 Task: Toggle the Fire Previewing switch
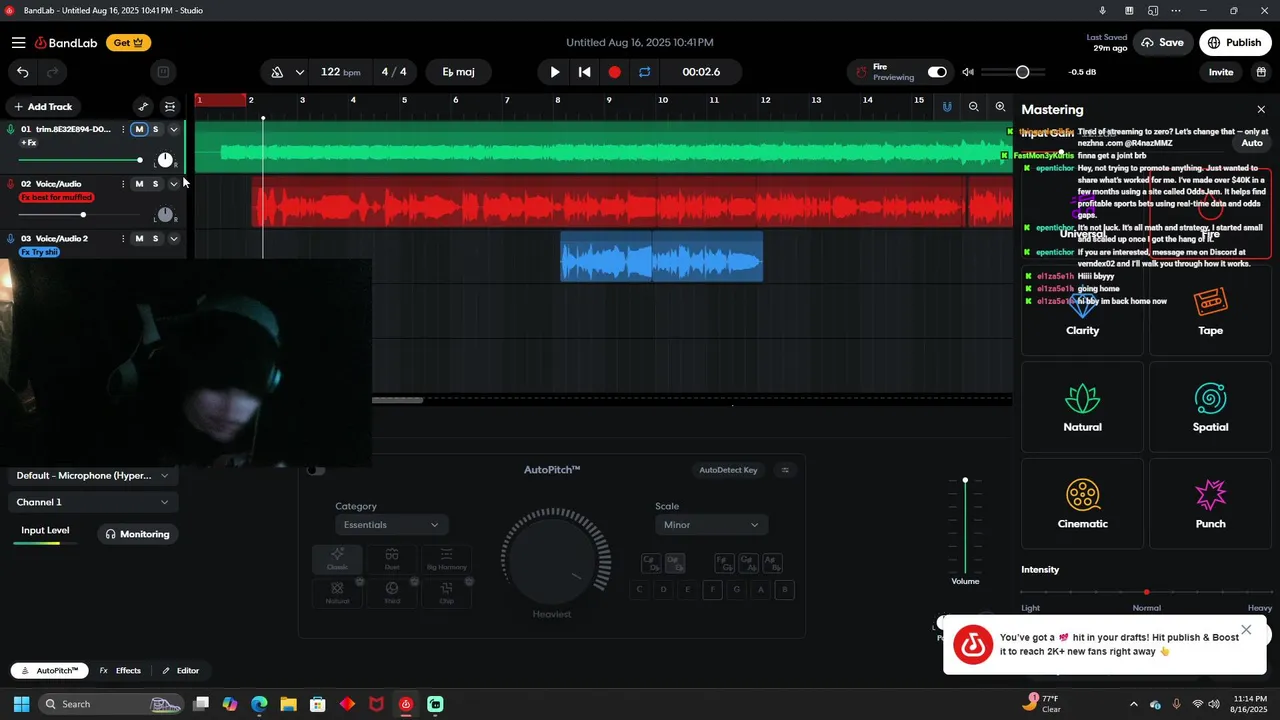point(937,72)
